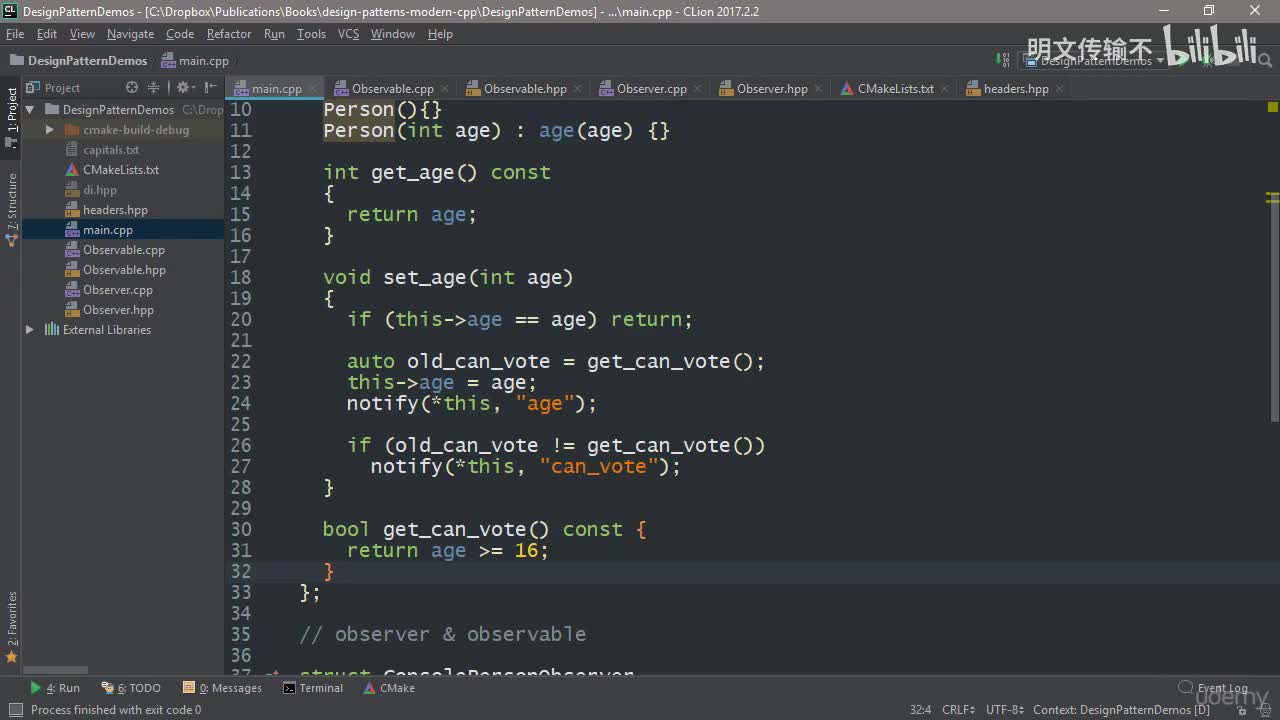Image resolution: width=1280 pixels, height=720 pixels.
Task: Close the Observer.cpp editor tab
Action: pyautogui.click(x=697, y=89)
